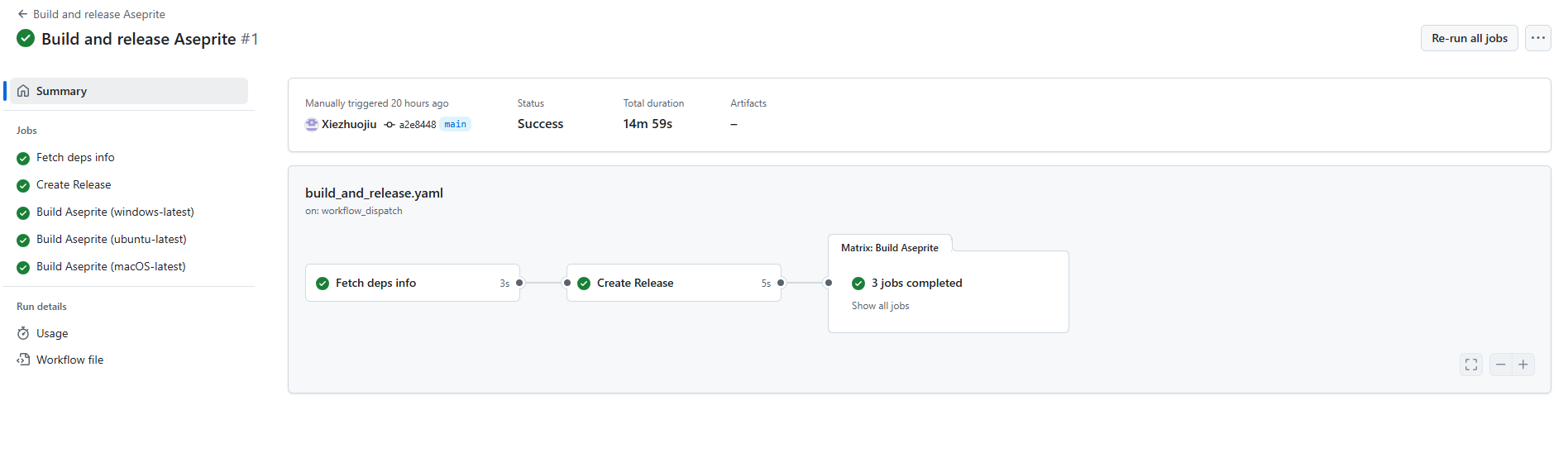The height and width of the screenshot is (472, 1568).
Task: Click the build_and_release.yaml title
Action: pyautogui.click(x=374, y=193)
